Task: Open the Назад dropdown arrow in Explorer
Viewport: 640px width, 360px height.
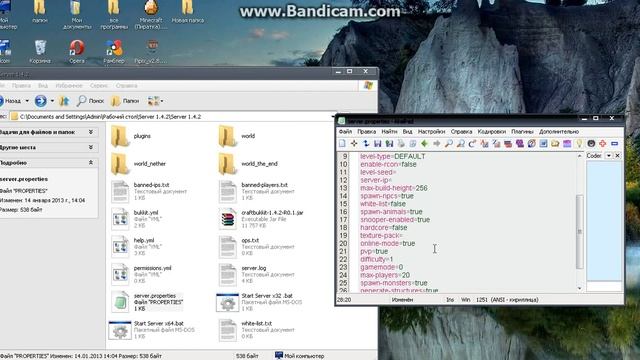Action: click(27, 101)
